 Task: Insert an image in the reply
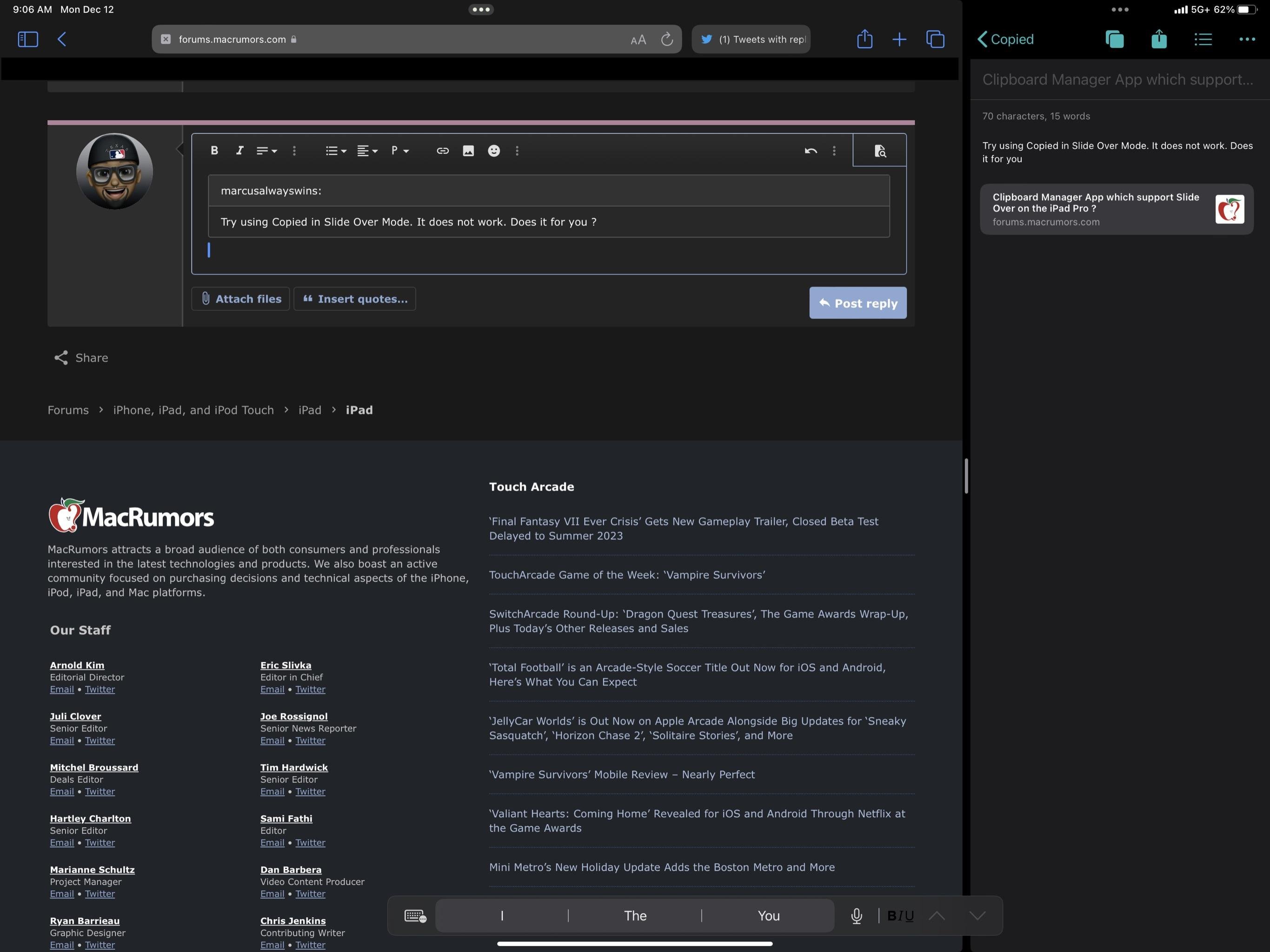pyautogui.click(x=468, y=150)
